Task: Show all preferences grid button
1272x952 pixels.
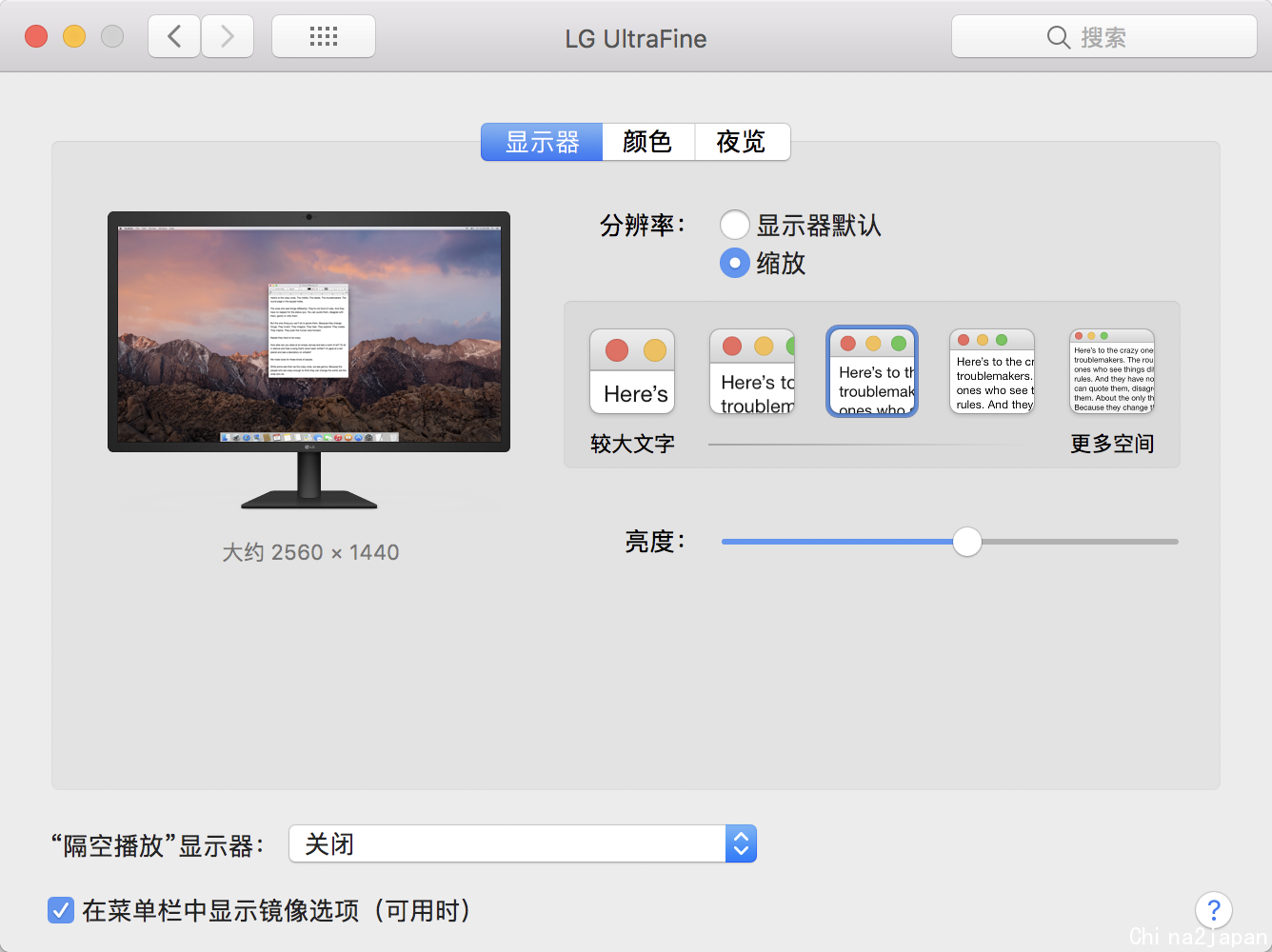Action: [x=324, y=37]
